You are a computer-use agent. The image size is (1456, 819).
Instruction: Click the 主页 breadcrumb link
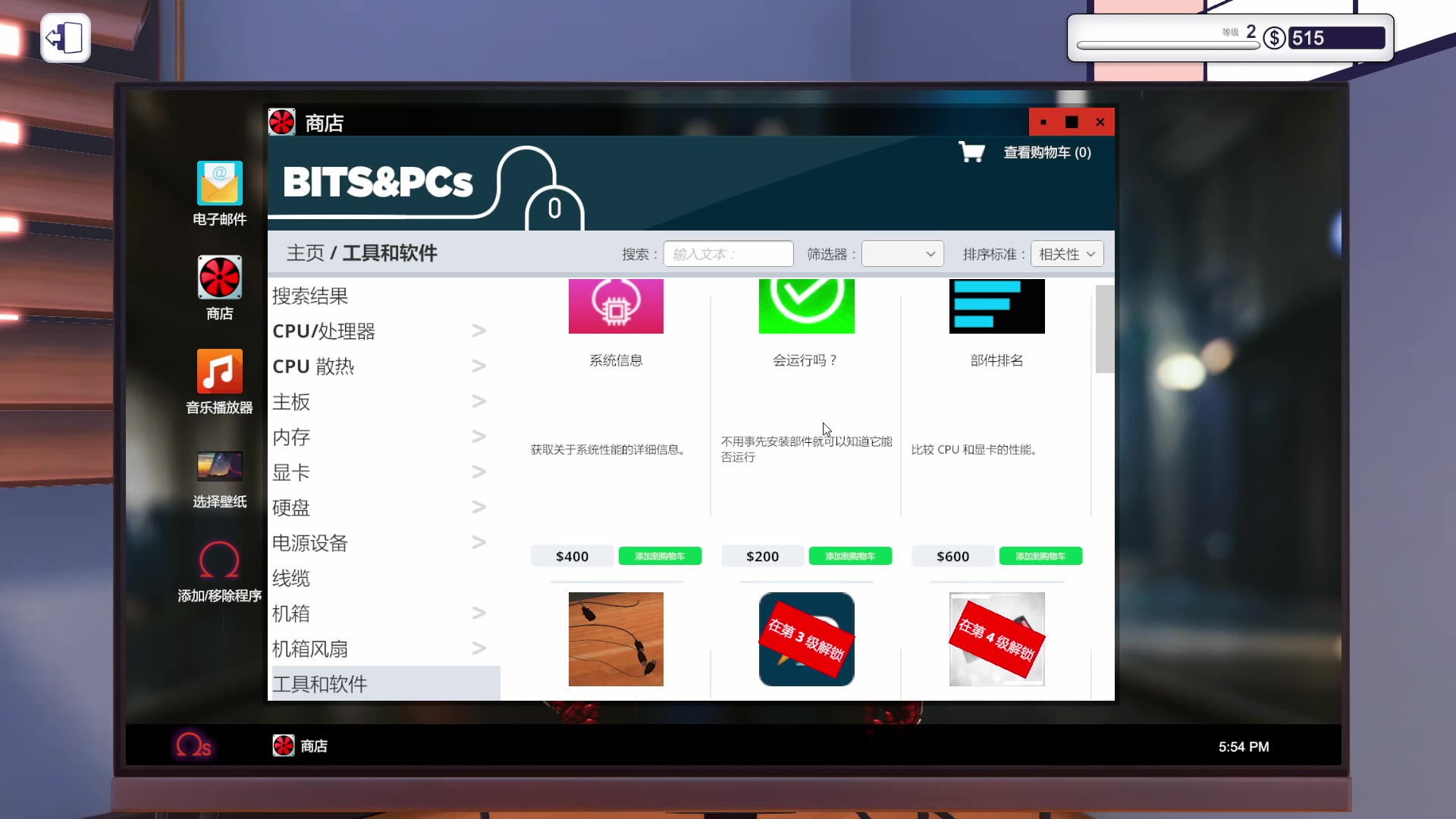306,253
